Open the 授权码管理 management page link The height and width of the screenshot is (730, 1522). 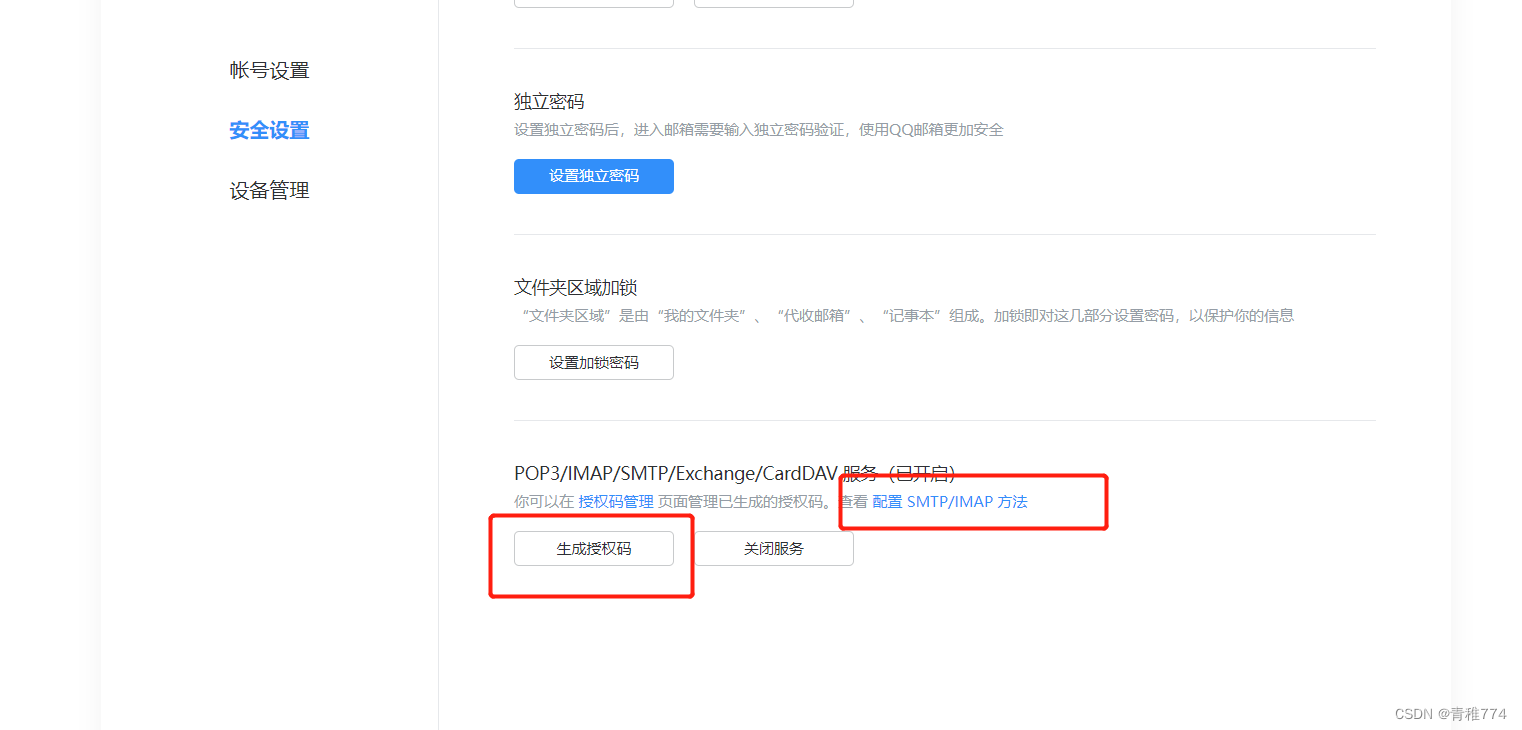pos(614,501)
